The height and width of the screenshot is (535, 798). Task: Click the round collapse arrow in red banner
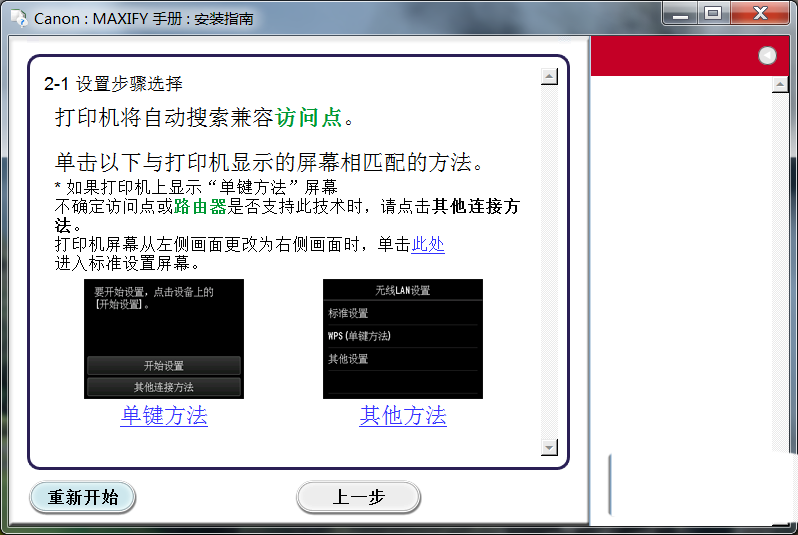coord(767,55)
